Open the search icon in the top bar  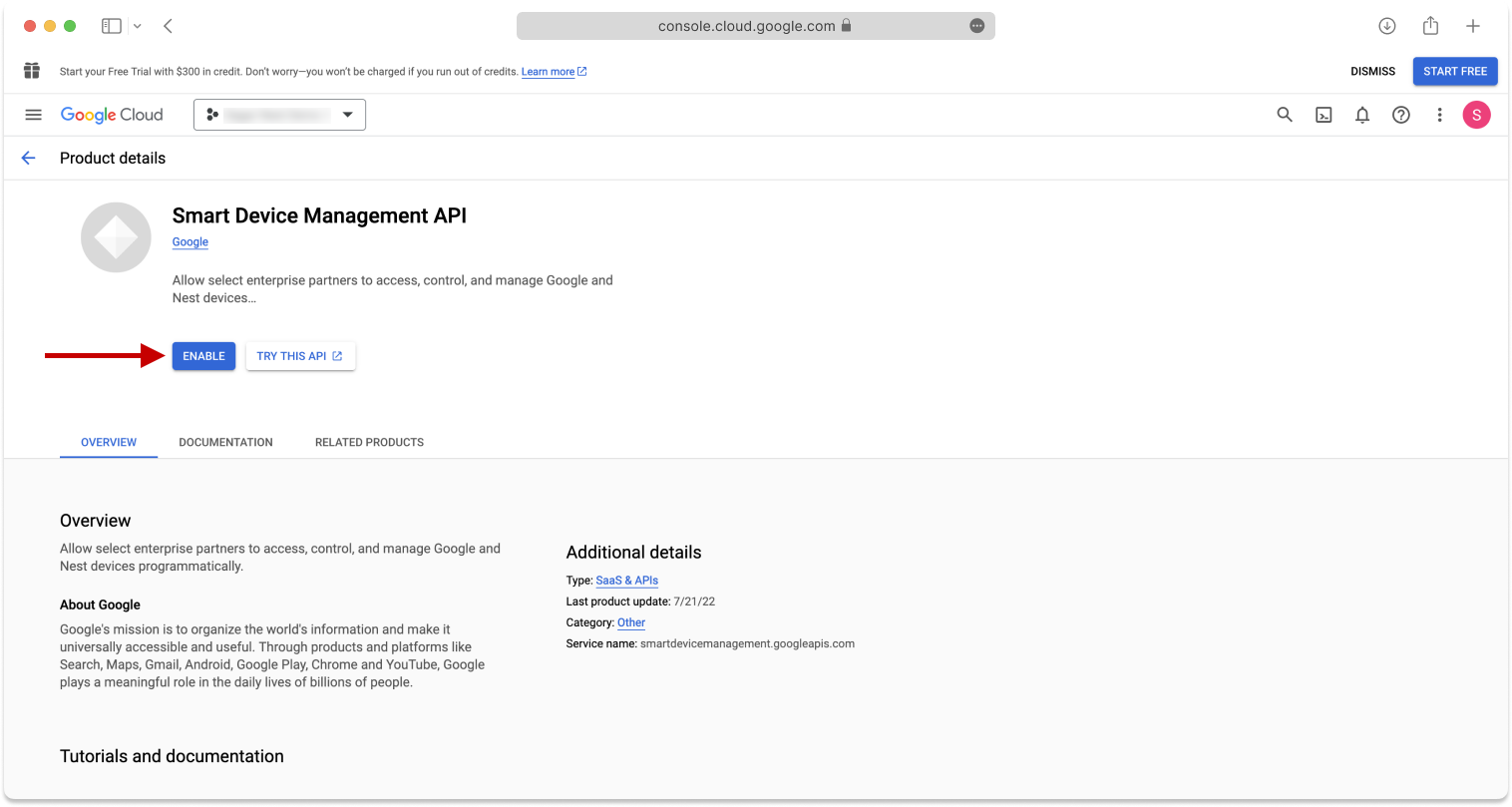click(1285, 114)
